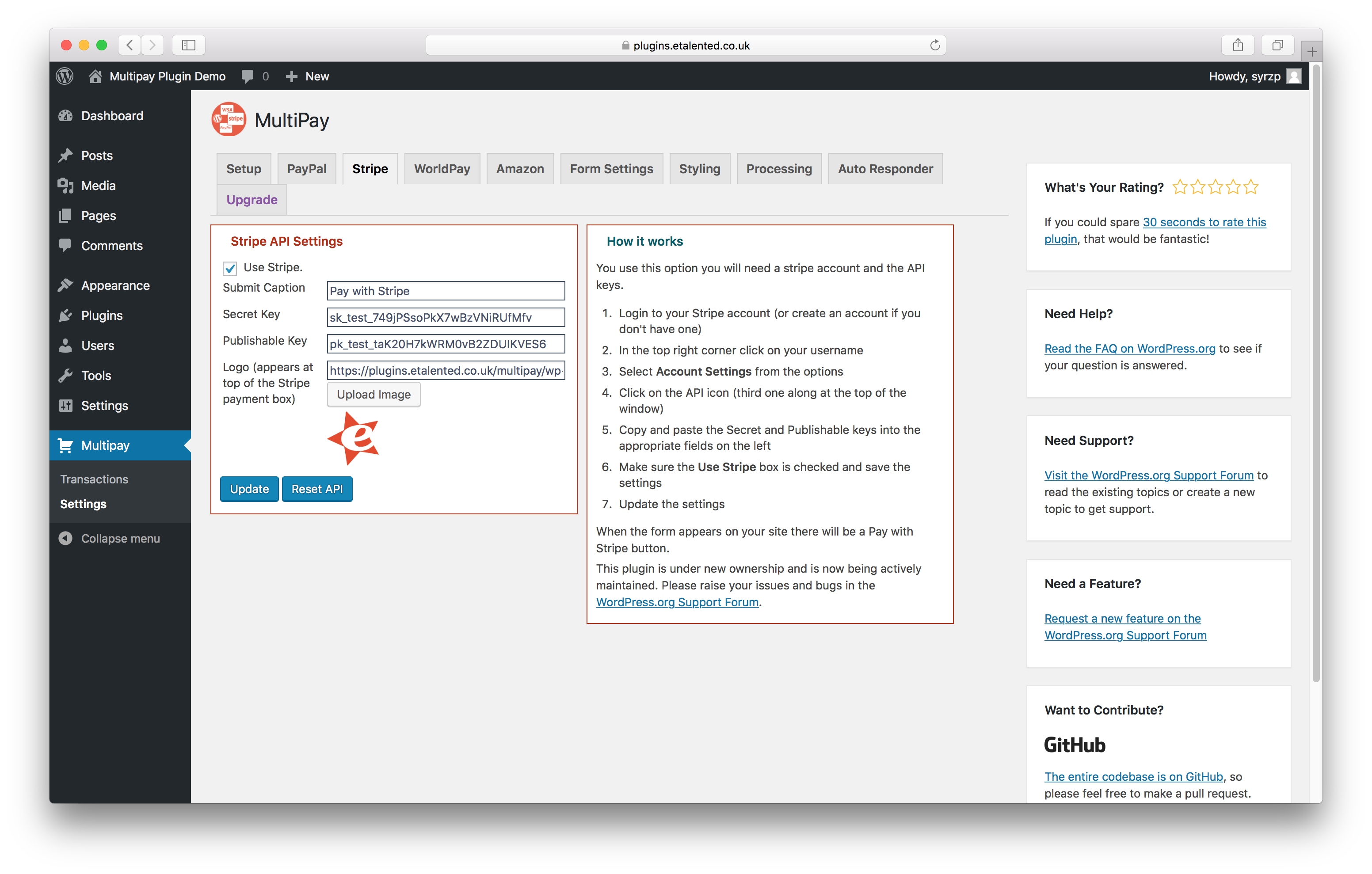Rate with the fifth star
Viewport: 1372px width, 874px height.
click(1250, 187)
